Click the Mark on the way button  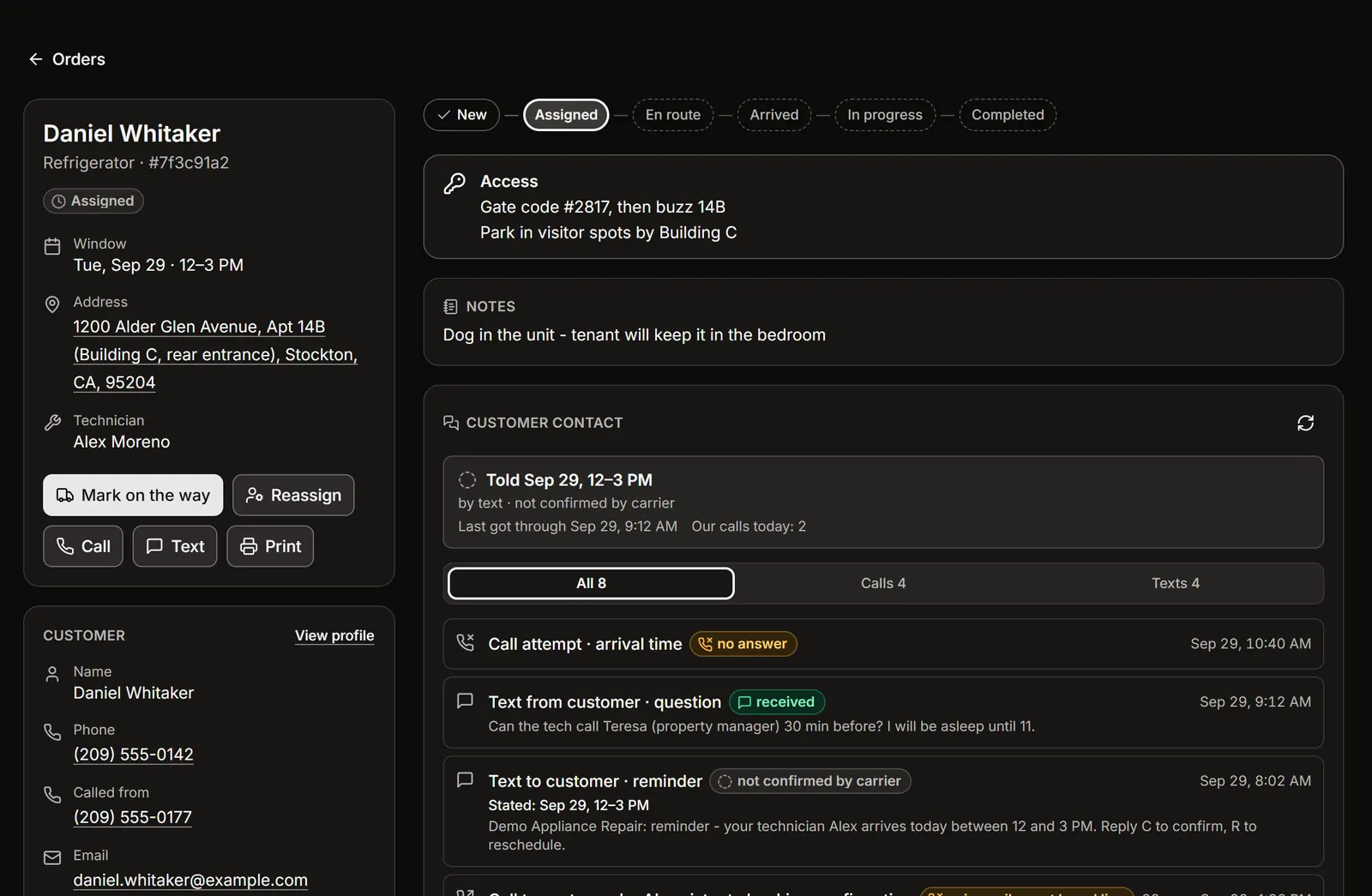(x=133, y=496)
